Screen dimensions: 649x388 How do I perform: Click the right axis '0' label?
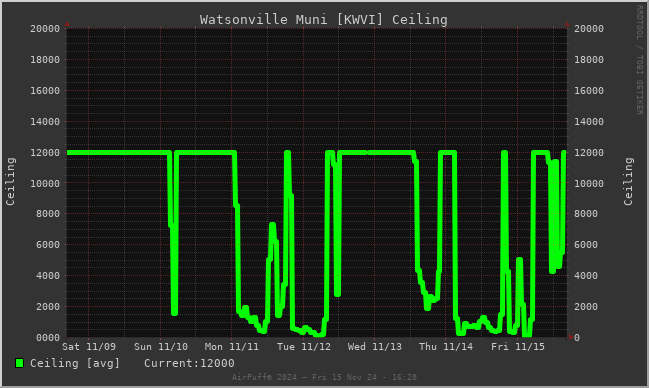tap(577, 338)
